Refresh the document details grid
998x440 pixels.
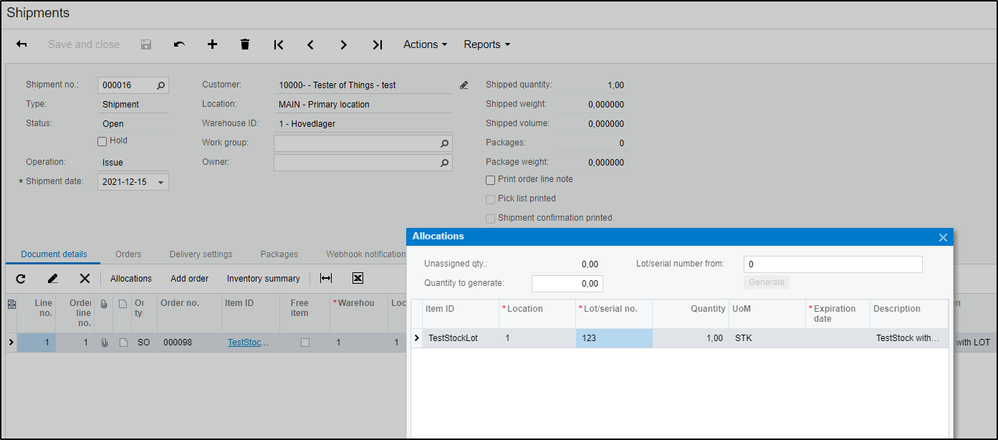click(21, 279)
